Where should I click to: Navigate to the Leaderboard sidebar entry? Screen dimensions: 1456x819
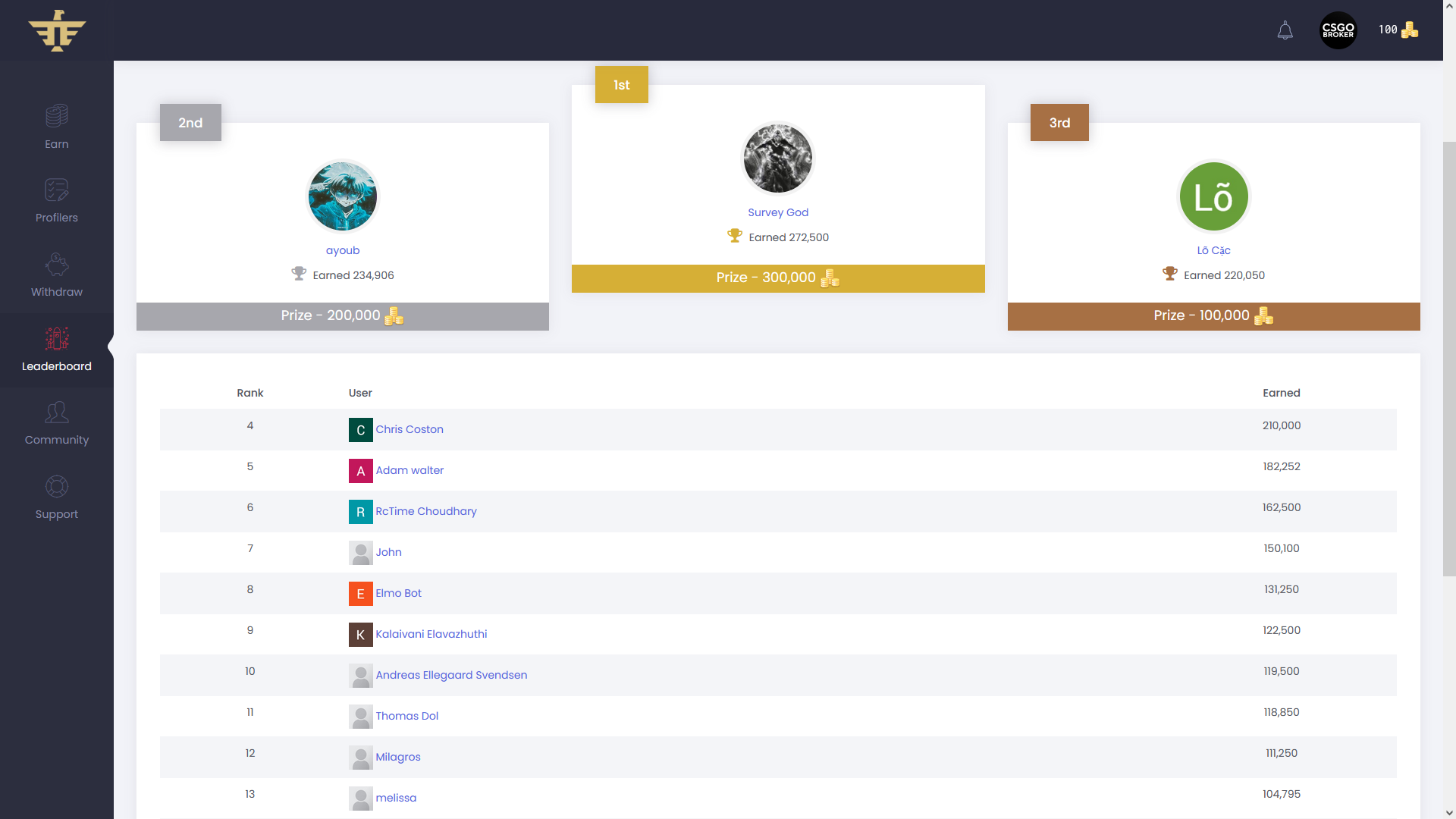pos(56,366)
